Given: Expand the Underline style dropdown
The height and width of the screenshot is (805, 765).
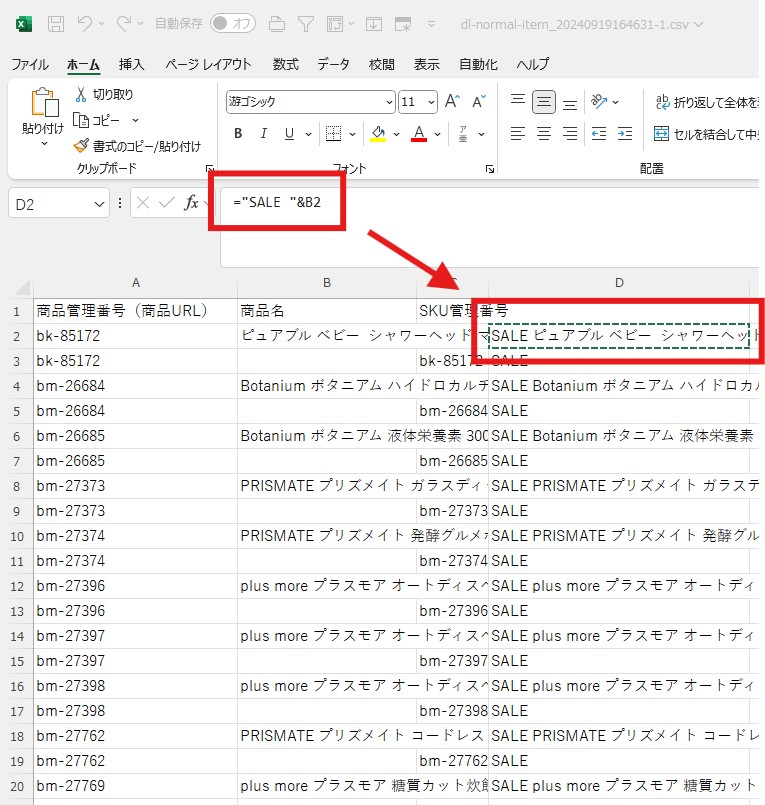Looking at the screenshot, I should click(309, 134).
